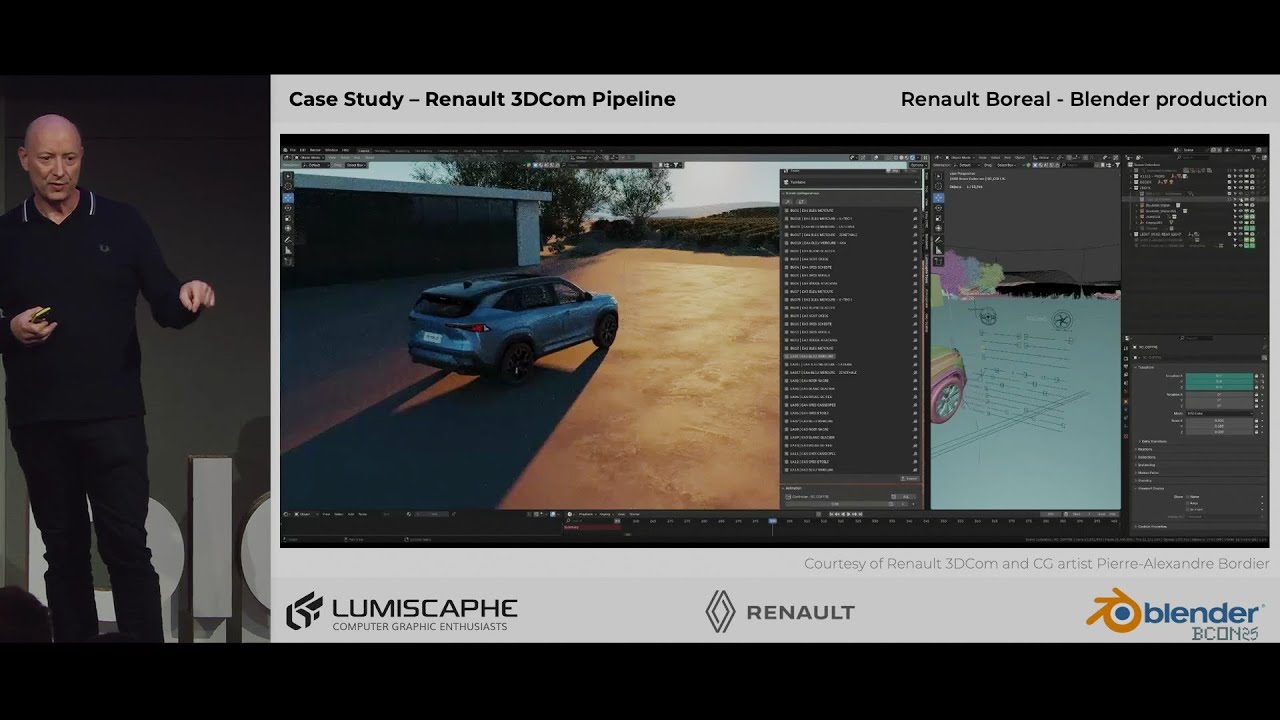The image size is (1280, 720).
Task: Enable Show Name checkbox in Viewport Display
Action: 1188,497
